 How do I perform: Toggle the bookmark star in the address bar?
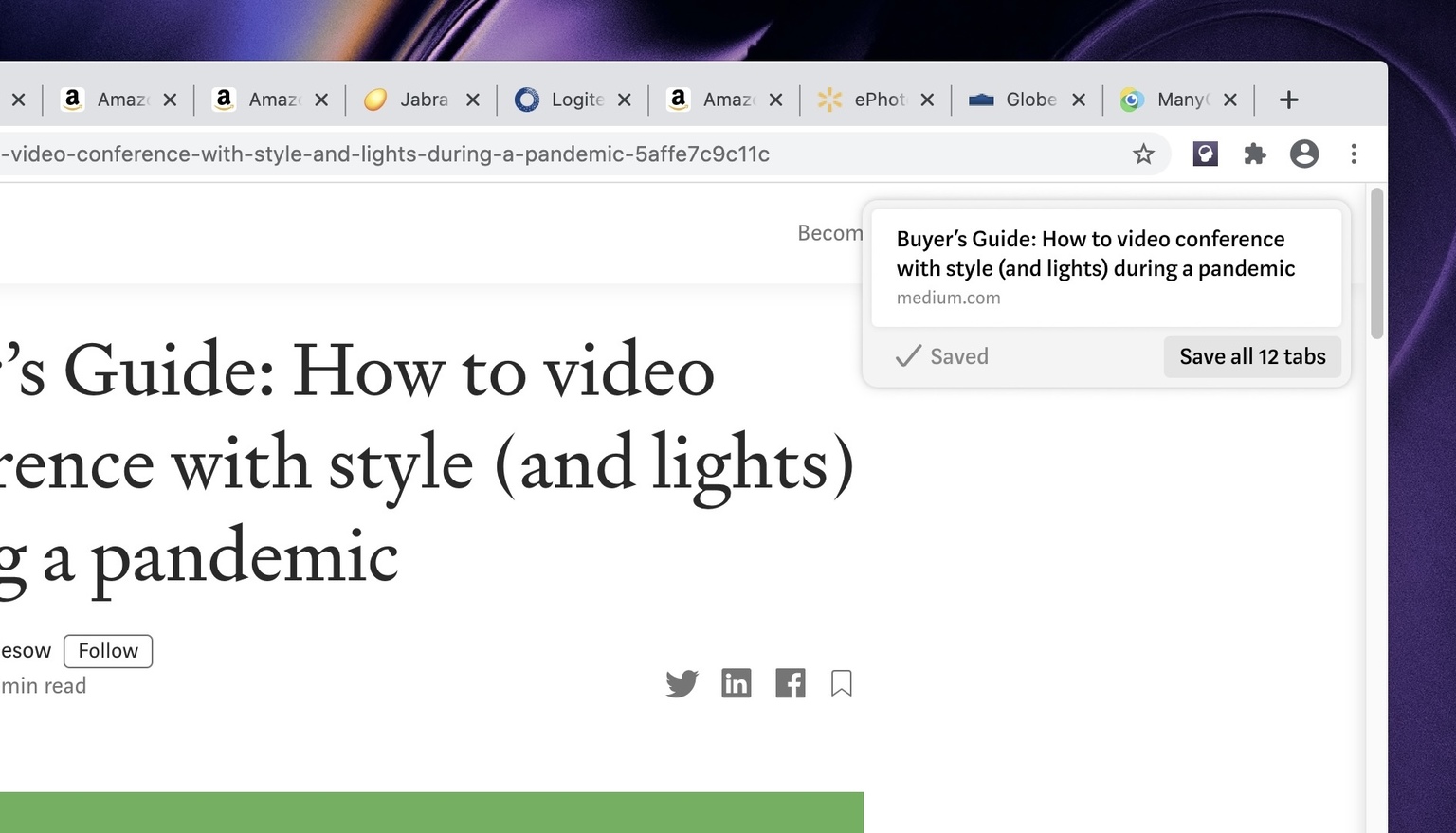1144,154
